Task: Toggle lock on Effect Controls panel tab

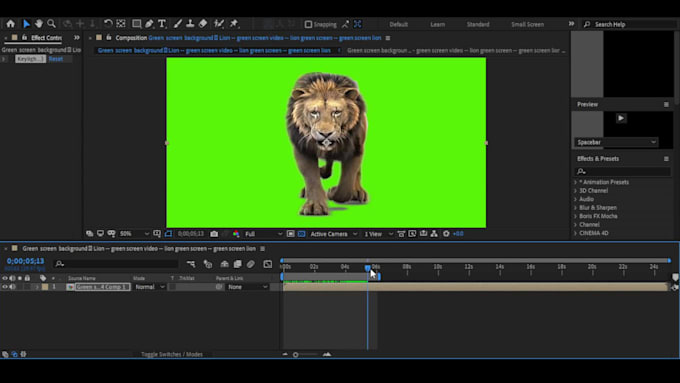Action: pos(24,38)
